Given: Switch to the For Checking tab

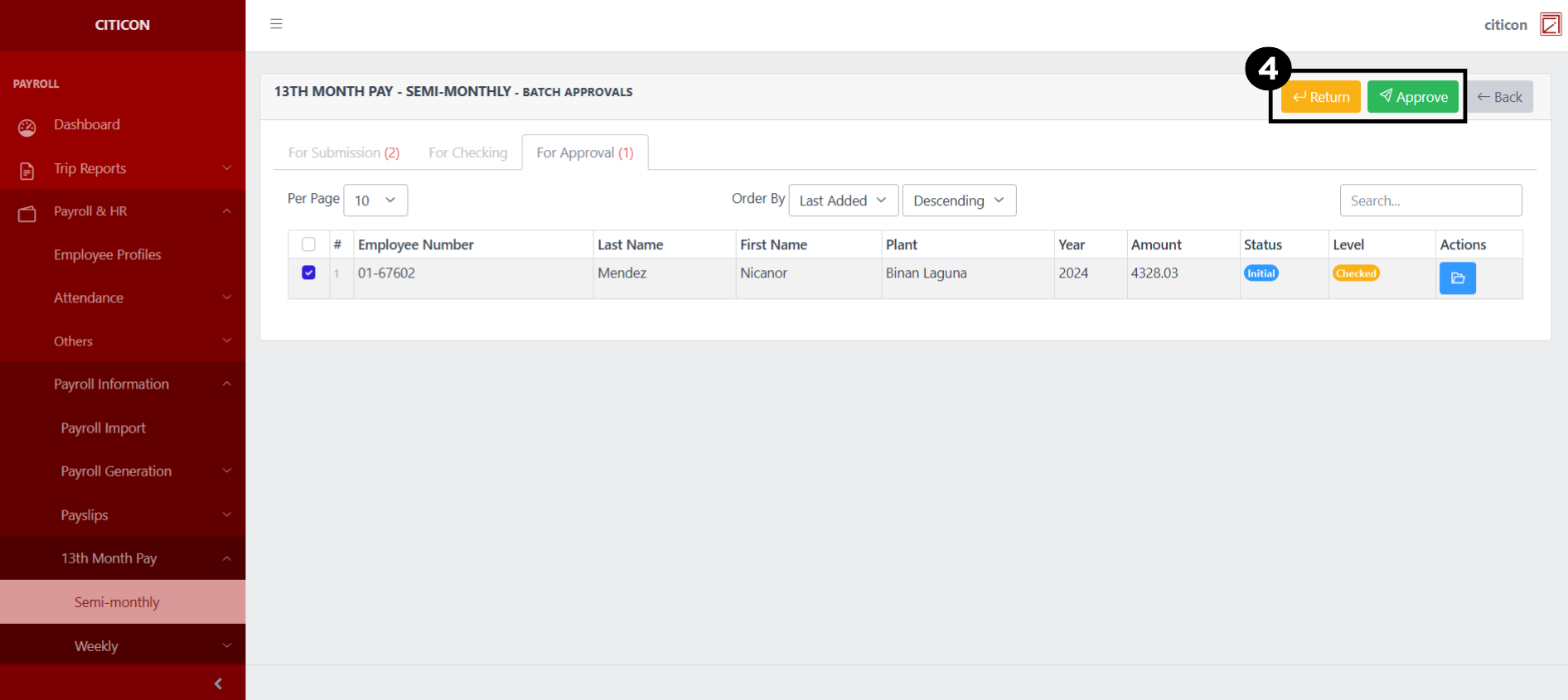Looking at the screenshot, I should (x=467, y=152).
